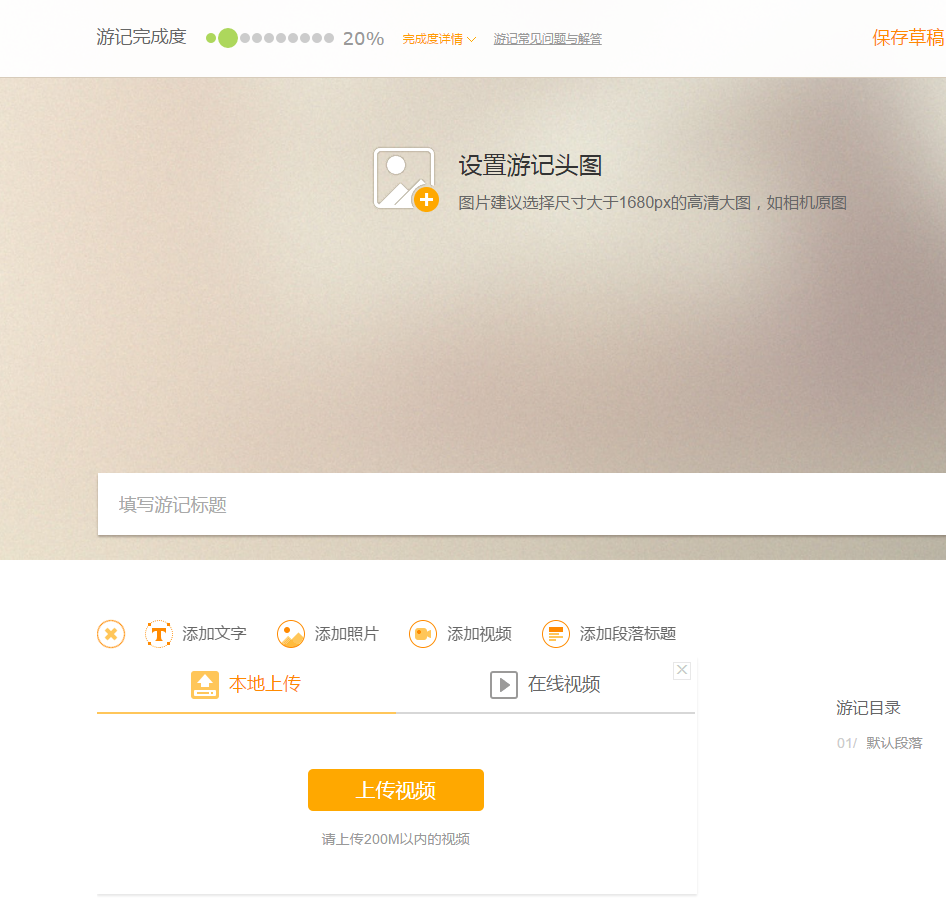Click the local upload tray icon
Screen dimensions: 946x921
205,685
